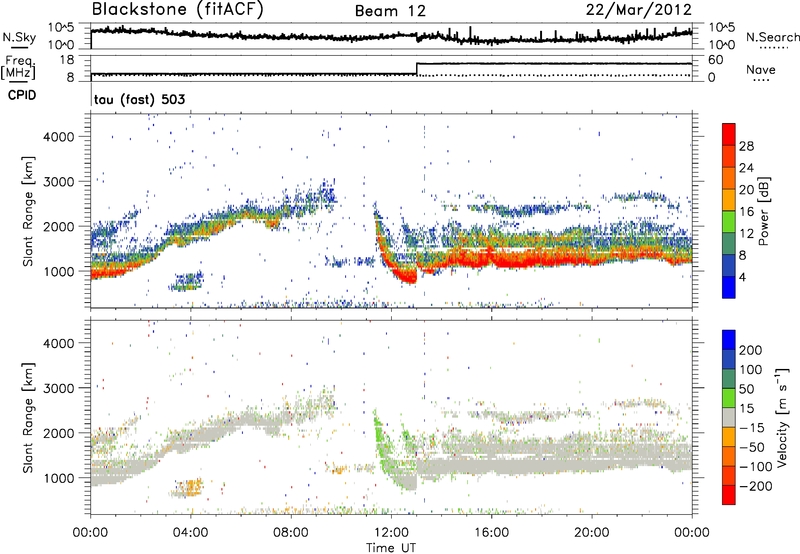
Task: Click the CPID label
Action: pyautogui.click(x=22, y=95)
